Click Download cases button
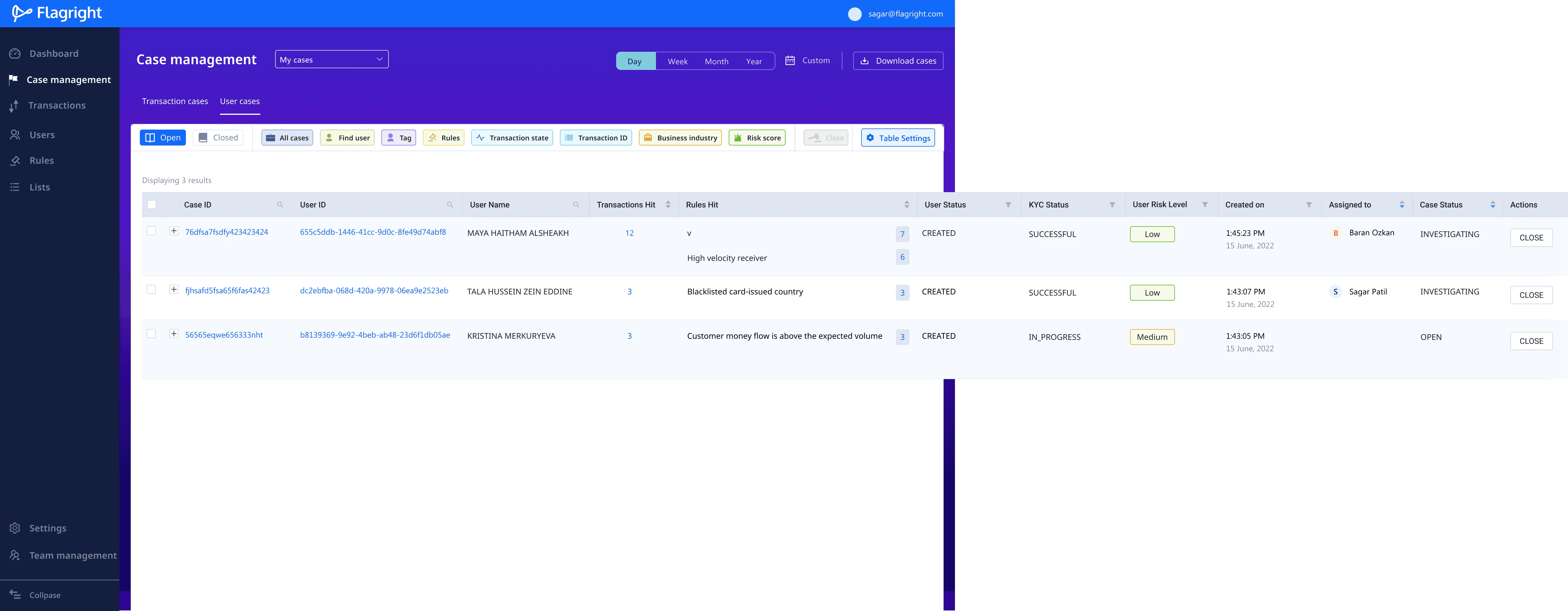 898,61
